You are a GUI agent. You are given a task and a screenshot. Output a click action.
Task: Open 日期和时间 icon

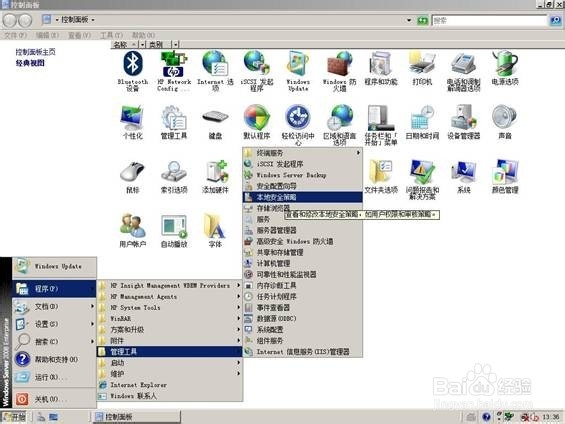click(422, 122)
